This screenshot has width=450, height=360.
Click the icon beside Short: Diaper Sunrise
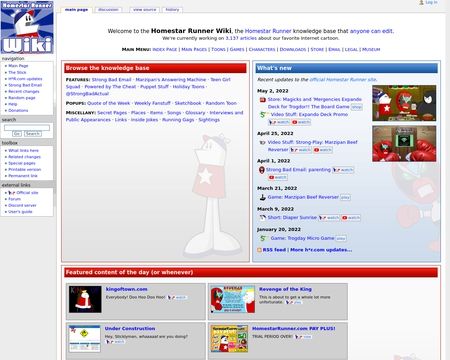(x=263, y=218)
